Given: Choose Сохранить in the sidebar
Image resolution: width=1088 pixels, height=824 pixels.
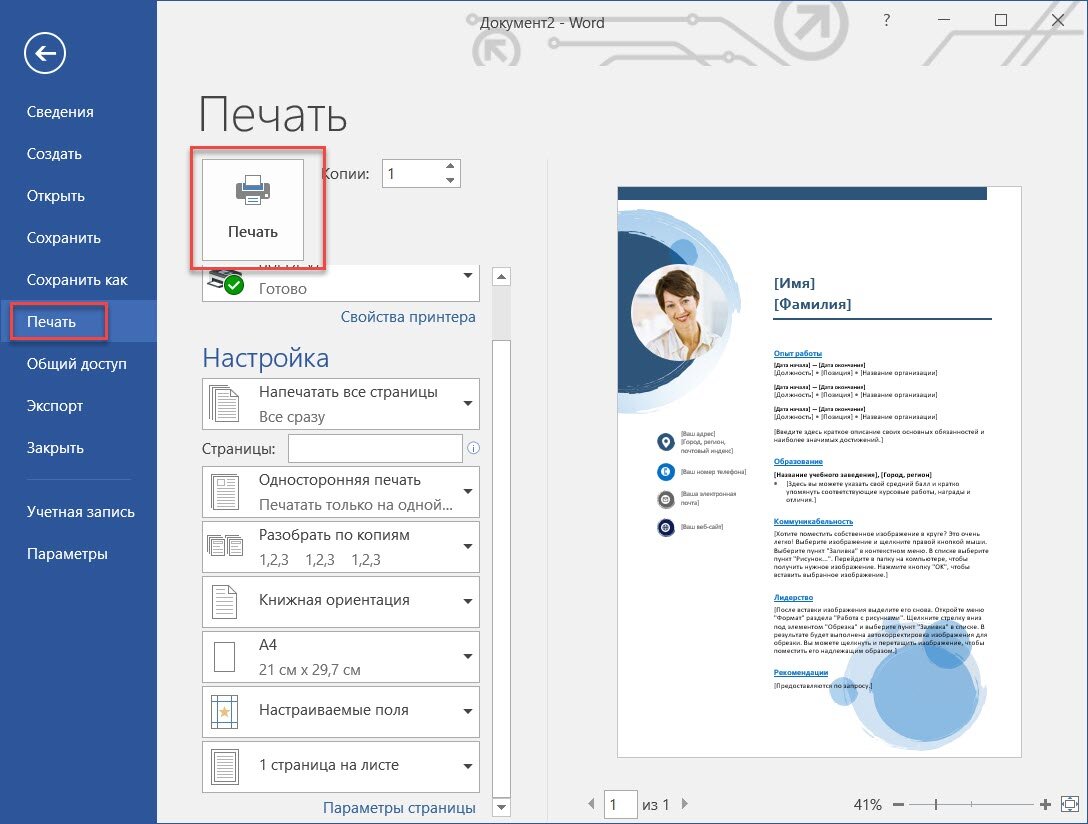Looking at the screenshot, I should coord(64,238).
